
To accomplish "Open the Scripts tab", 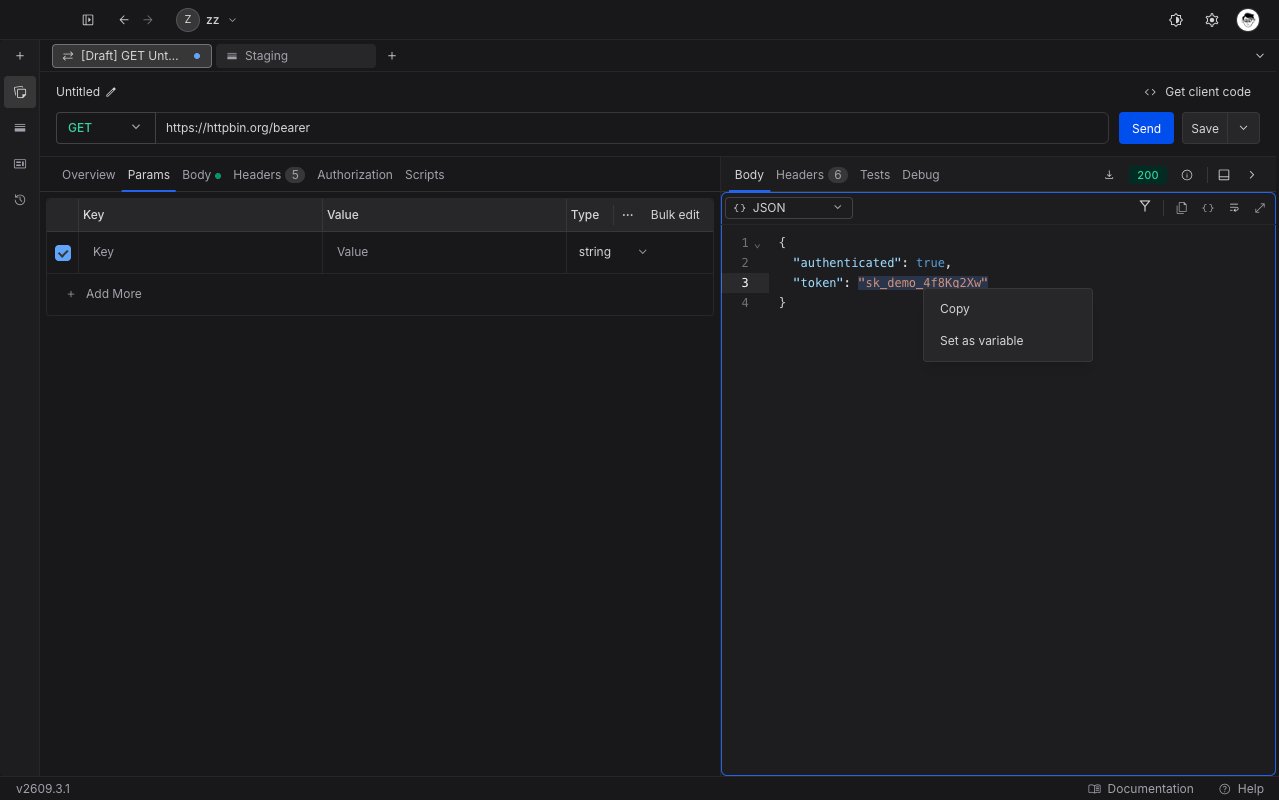I will pyautogui.click(x=424, y=175).
